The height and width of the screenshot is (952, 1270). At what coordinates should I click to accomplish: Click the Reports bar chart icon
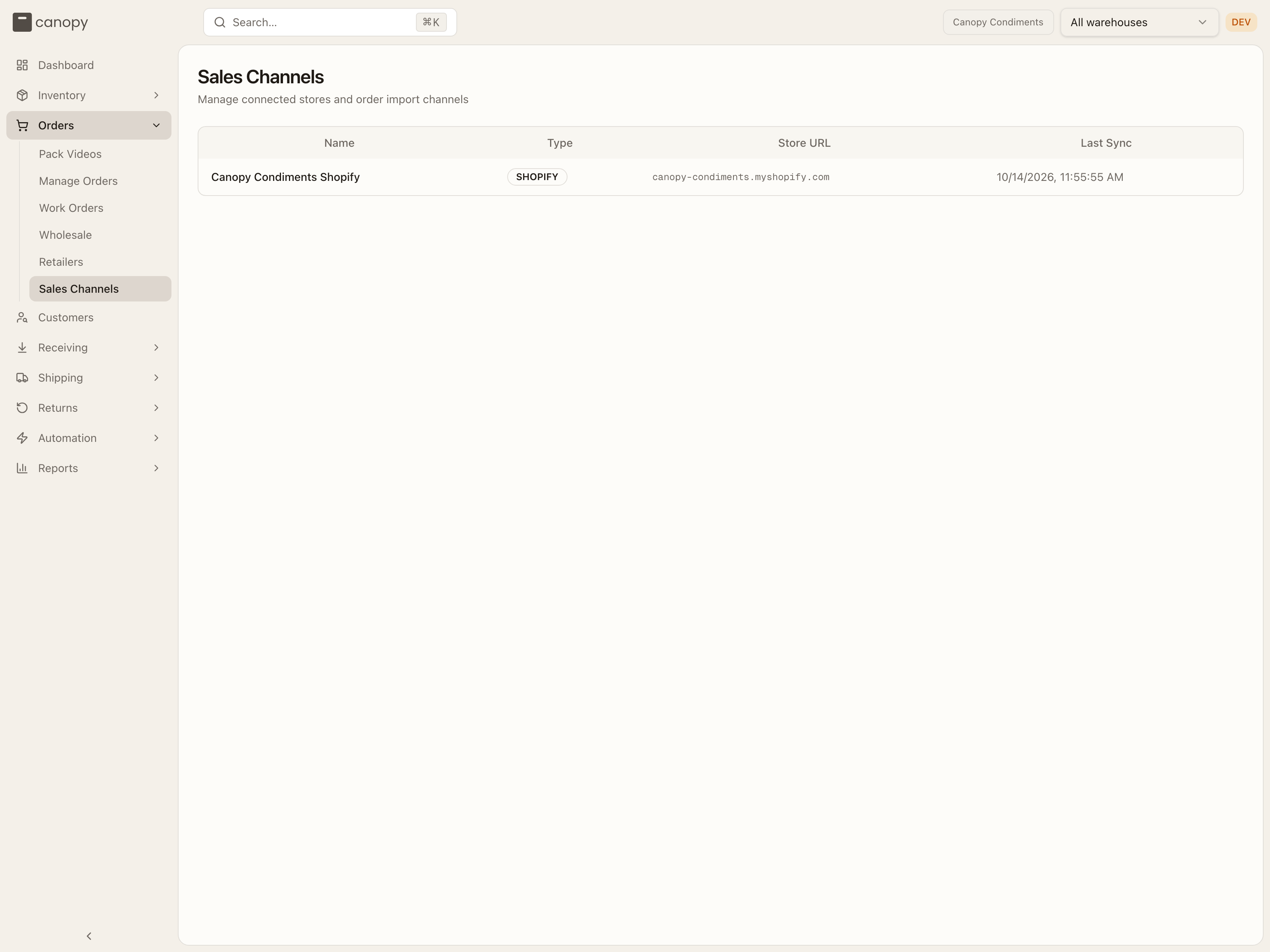(x=22, y=468)
